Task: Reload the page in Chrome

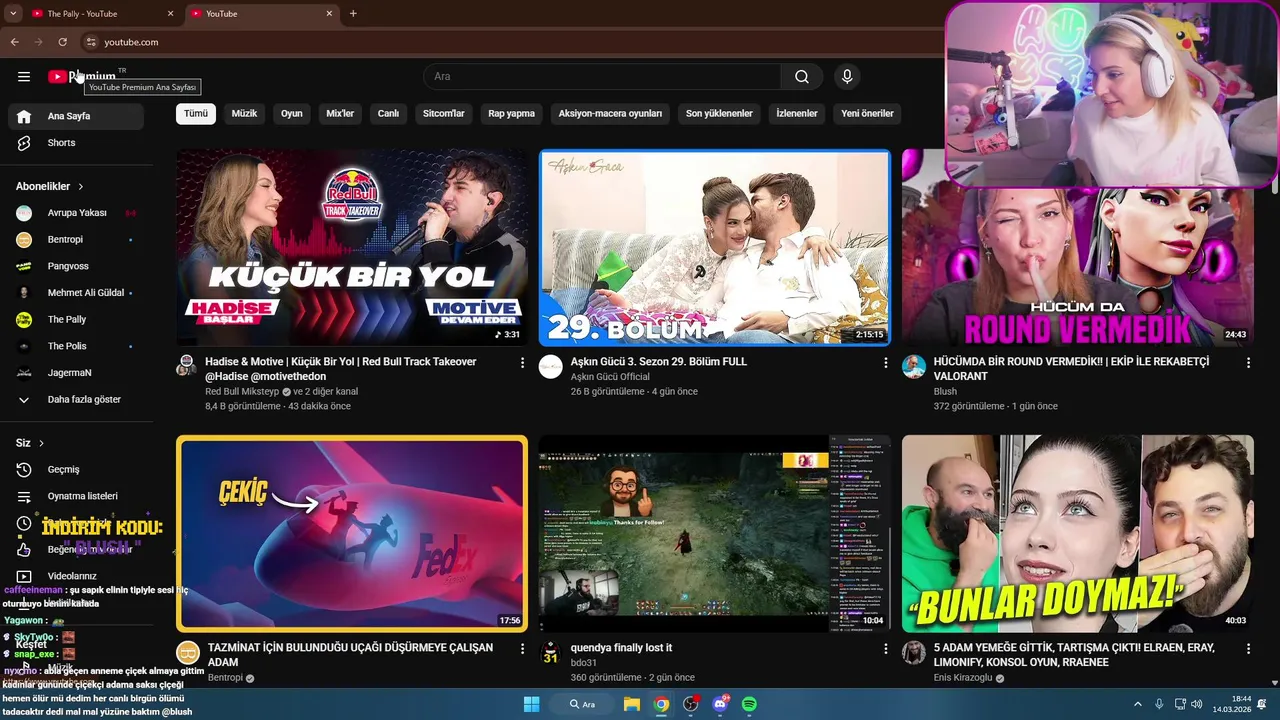Action: point(62,42)
